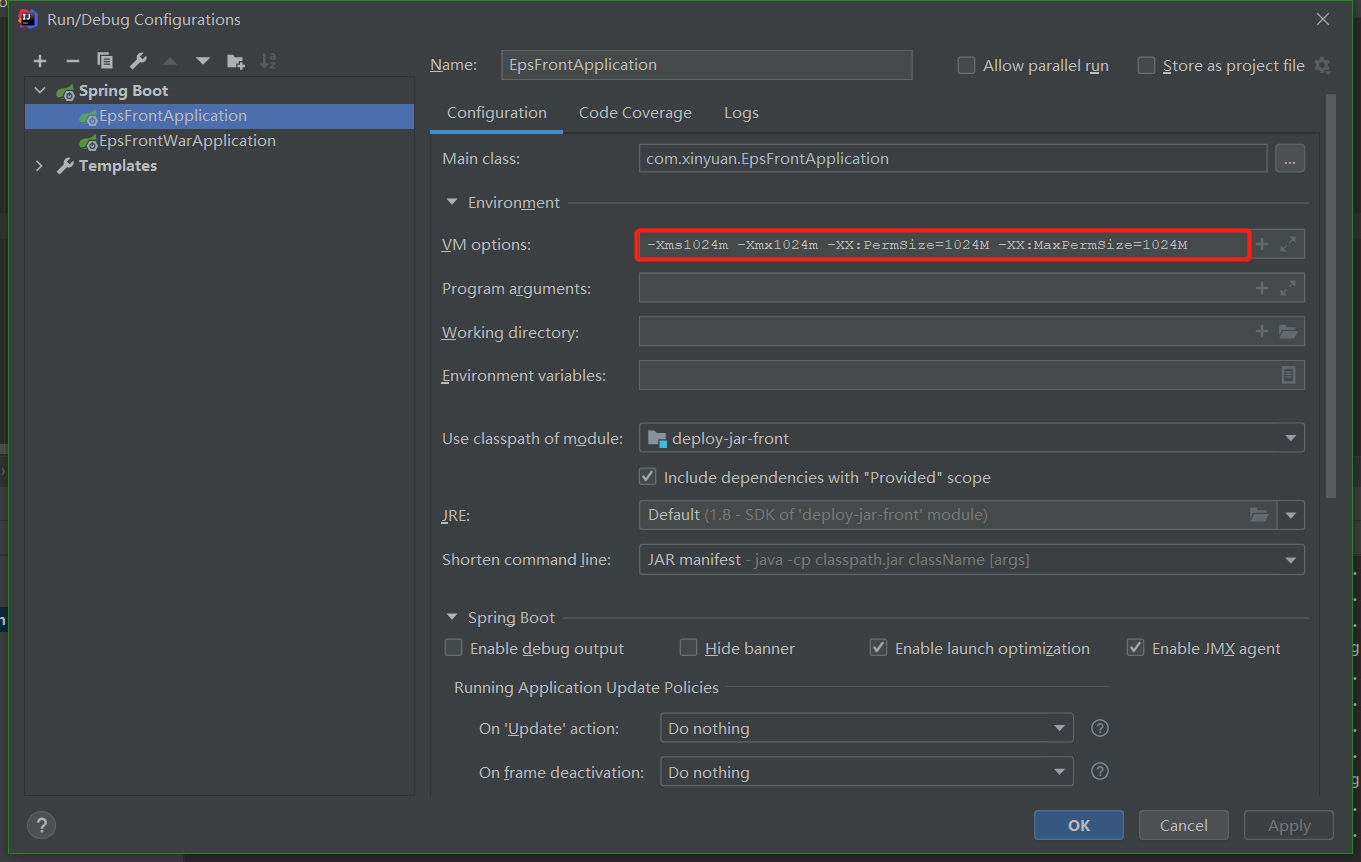The height and width of the screenshot is (862, 1361).
Task: Switch to the Configuration tab
Action: [x=497, y=113]
